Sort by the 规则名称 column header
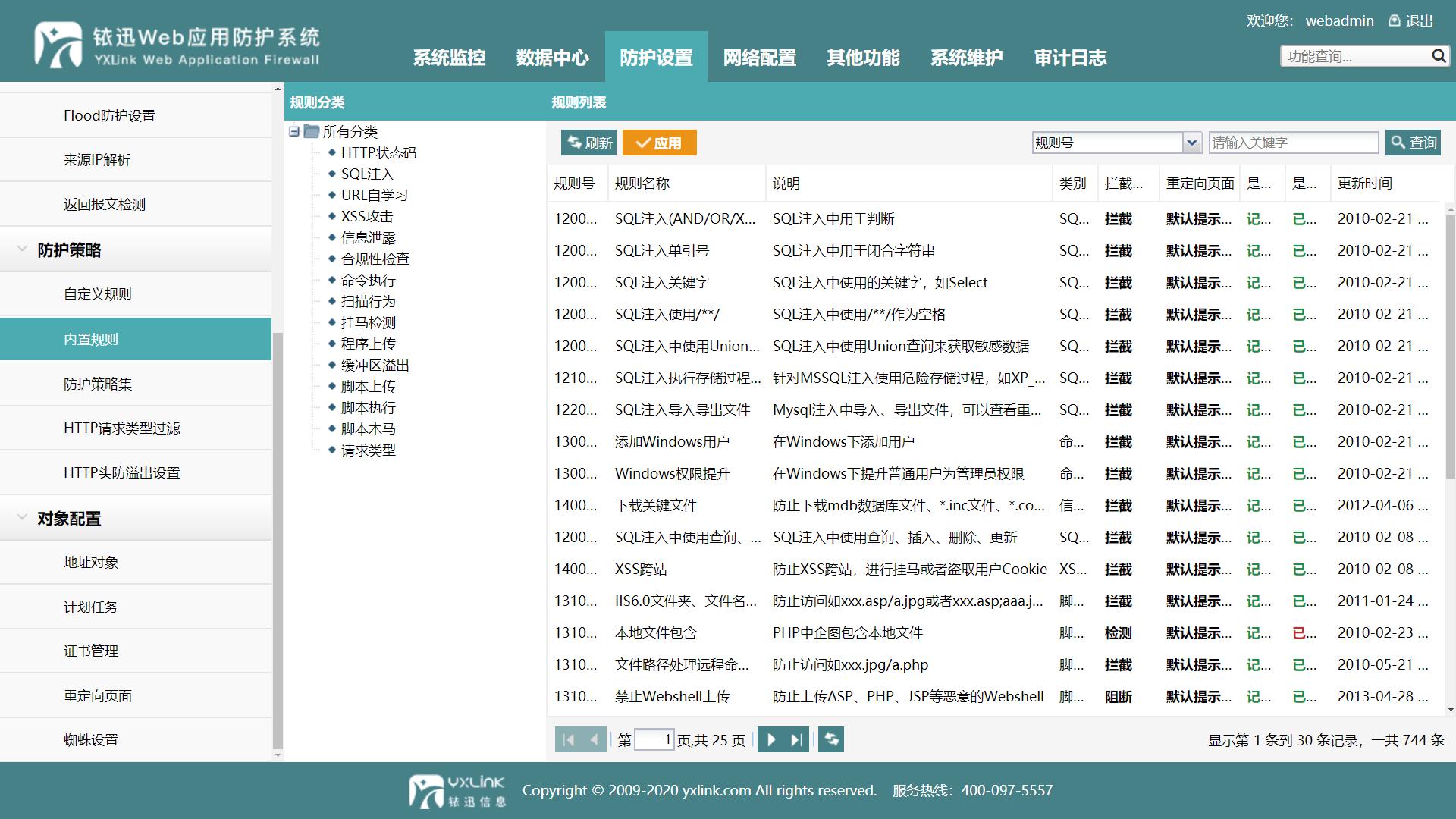This screenshot has width=1456, height=819. [686, 183]
